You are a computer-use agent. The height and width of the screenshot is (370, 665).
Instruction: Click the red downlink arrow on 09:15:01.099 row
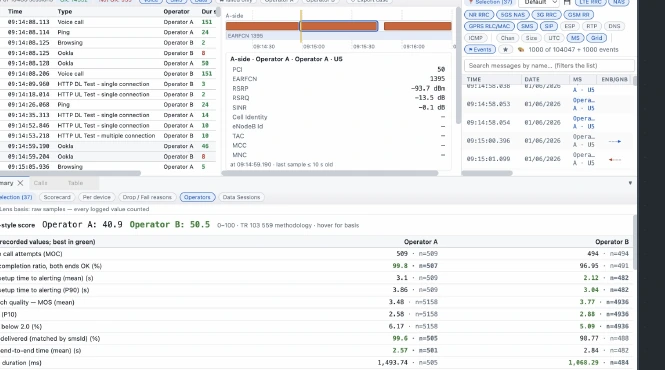(615, 160)
